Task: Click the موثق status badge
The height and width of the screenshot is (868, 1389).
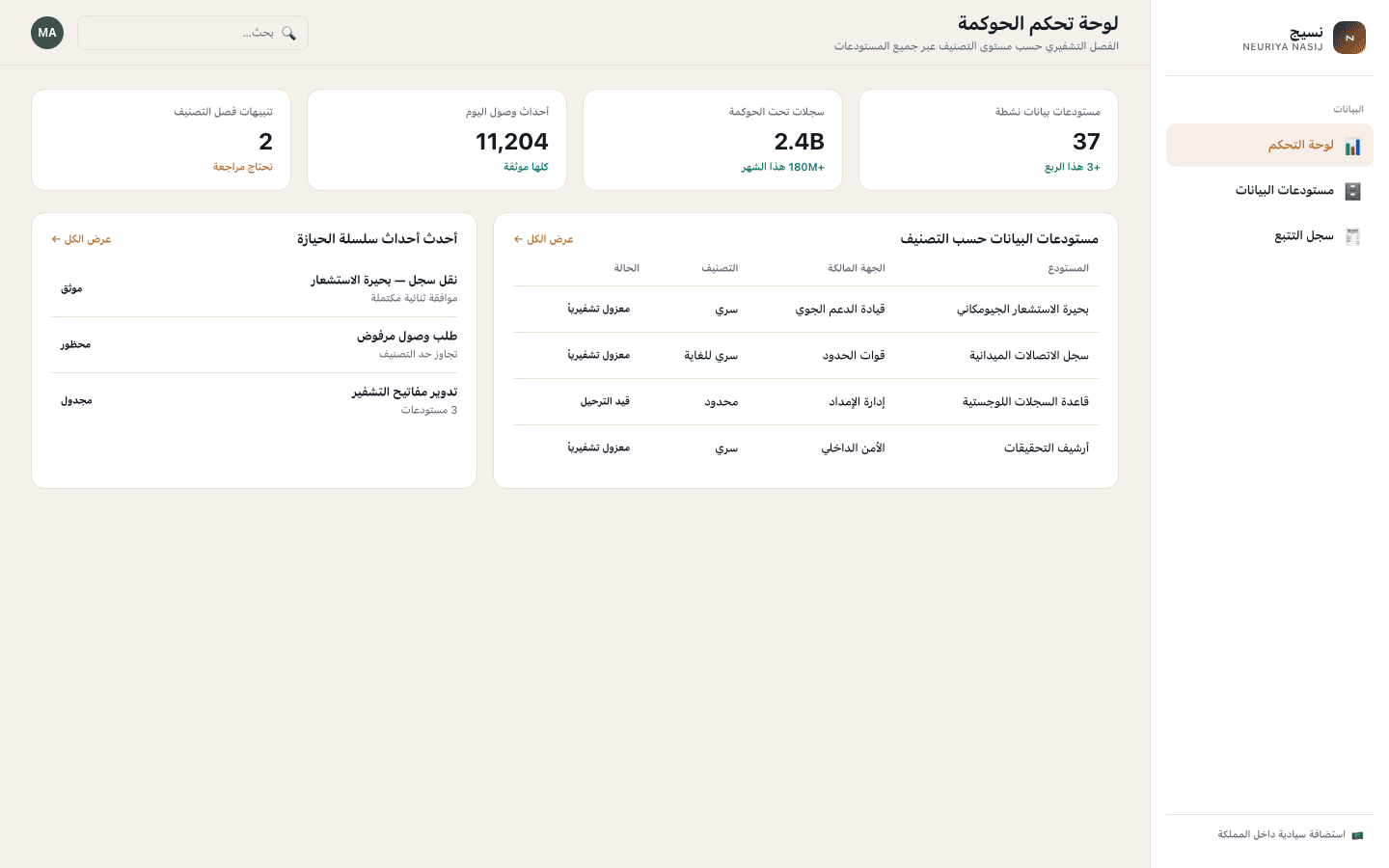Action: (71, 288)
